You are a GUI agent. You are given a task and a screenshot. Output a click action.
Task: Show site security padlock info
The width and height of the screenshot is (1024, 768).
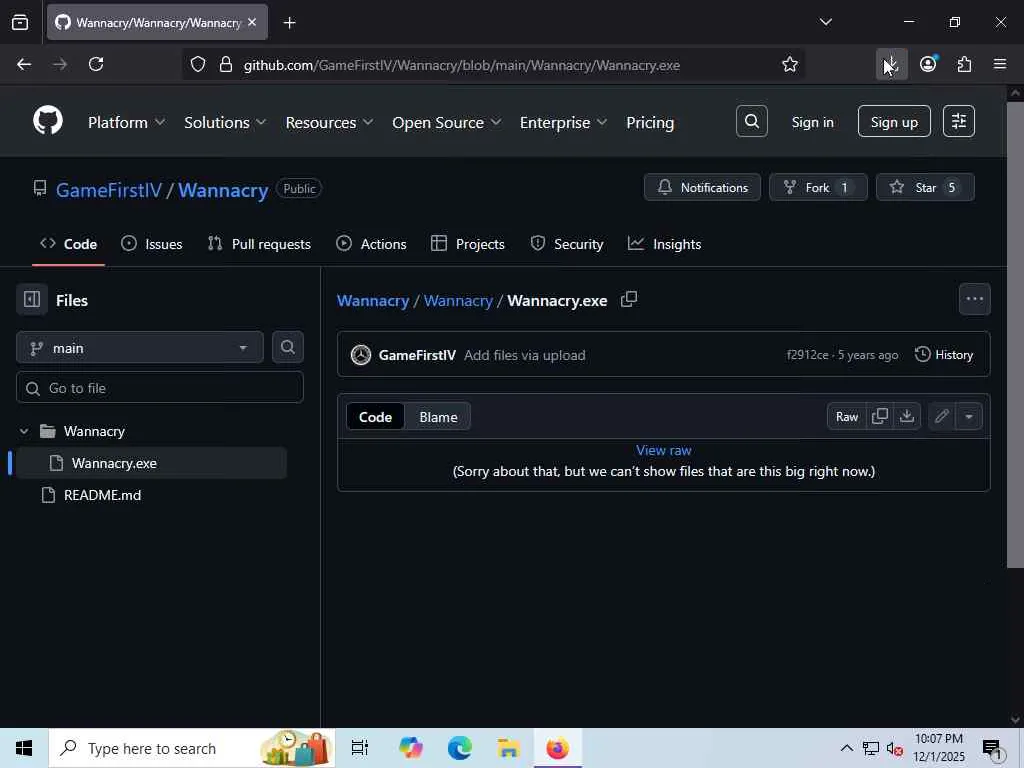[226, 65]
